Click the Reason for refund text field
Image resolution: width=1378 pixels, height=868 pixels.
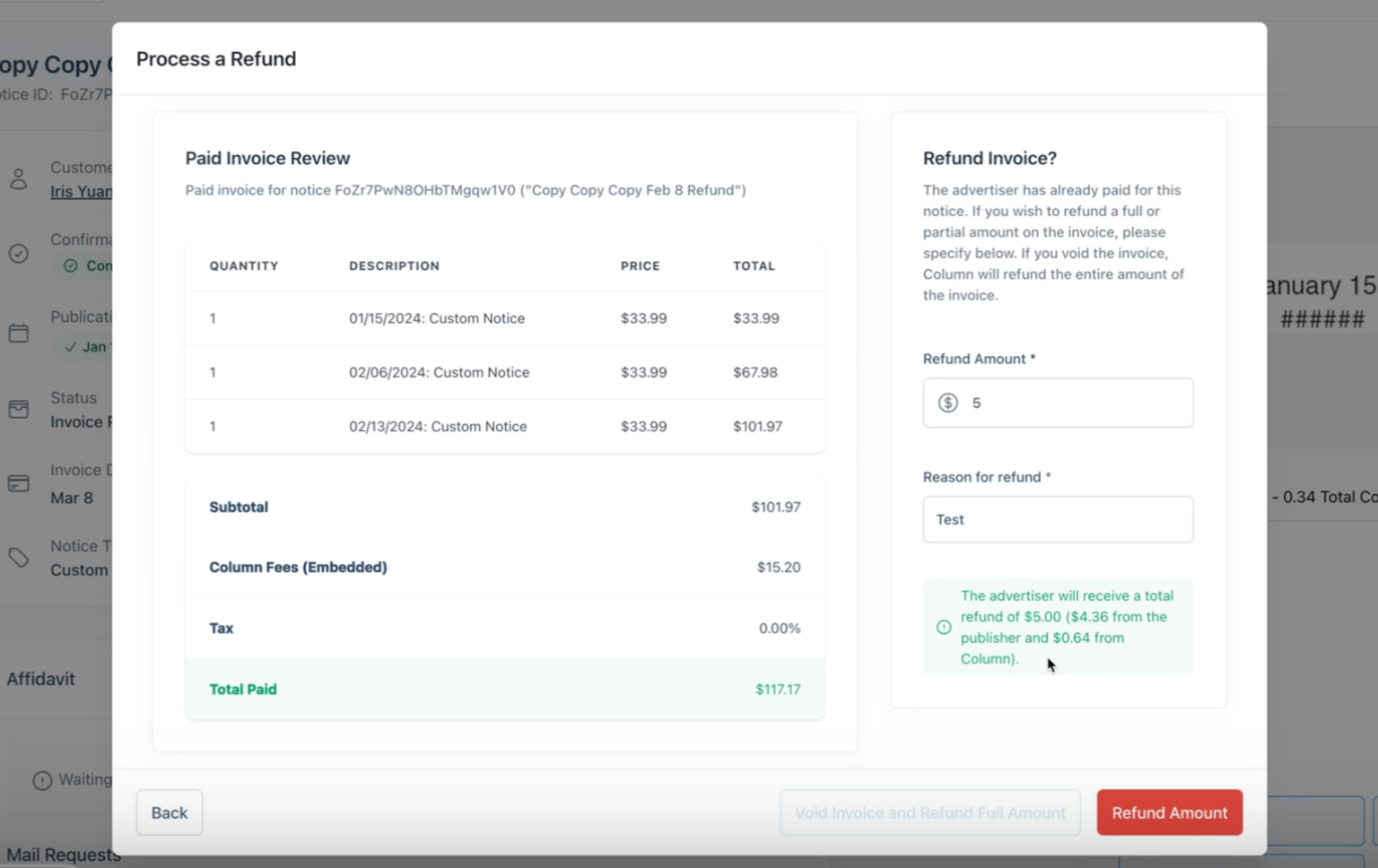(x=1058, y=519)
